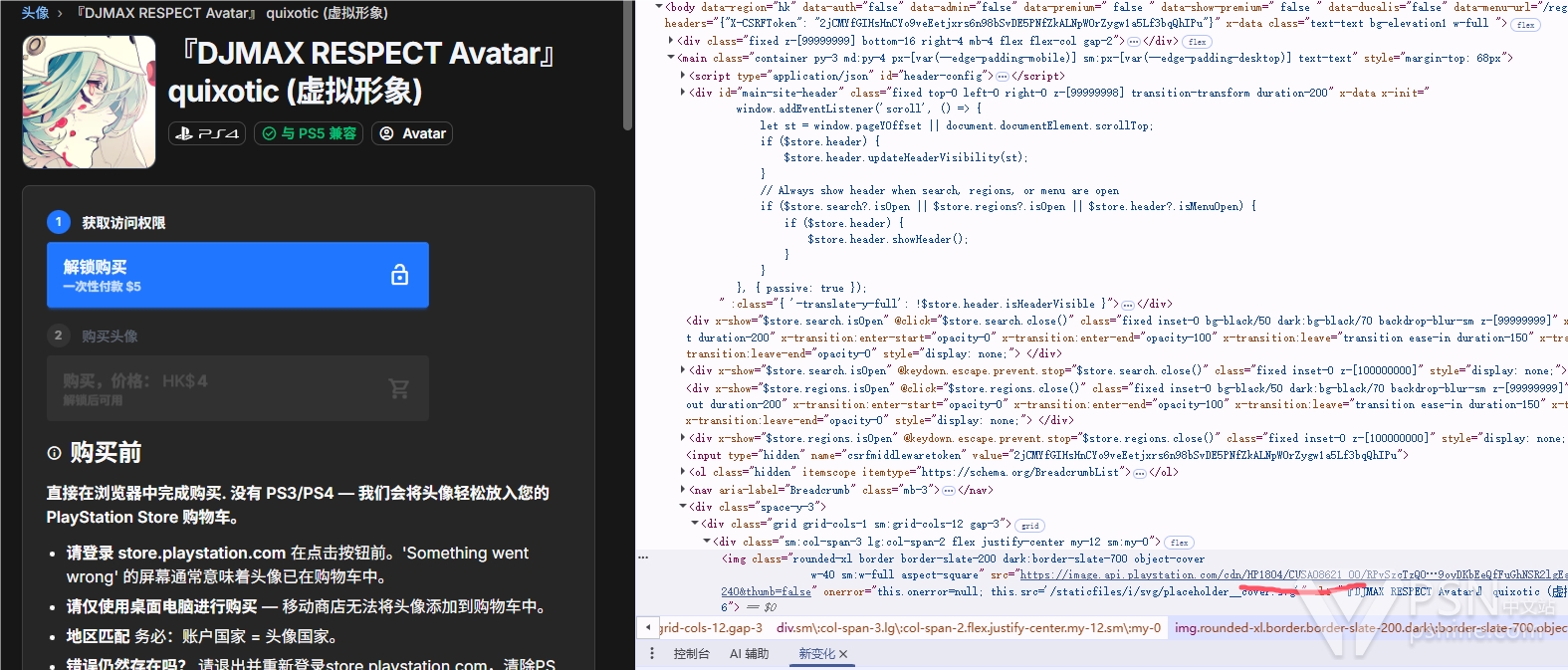
Task: Click the PS5 compatible checkmark badge
Action: [x=309, y=133]
